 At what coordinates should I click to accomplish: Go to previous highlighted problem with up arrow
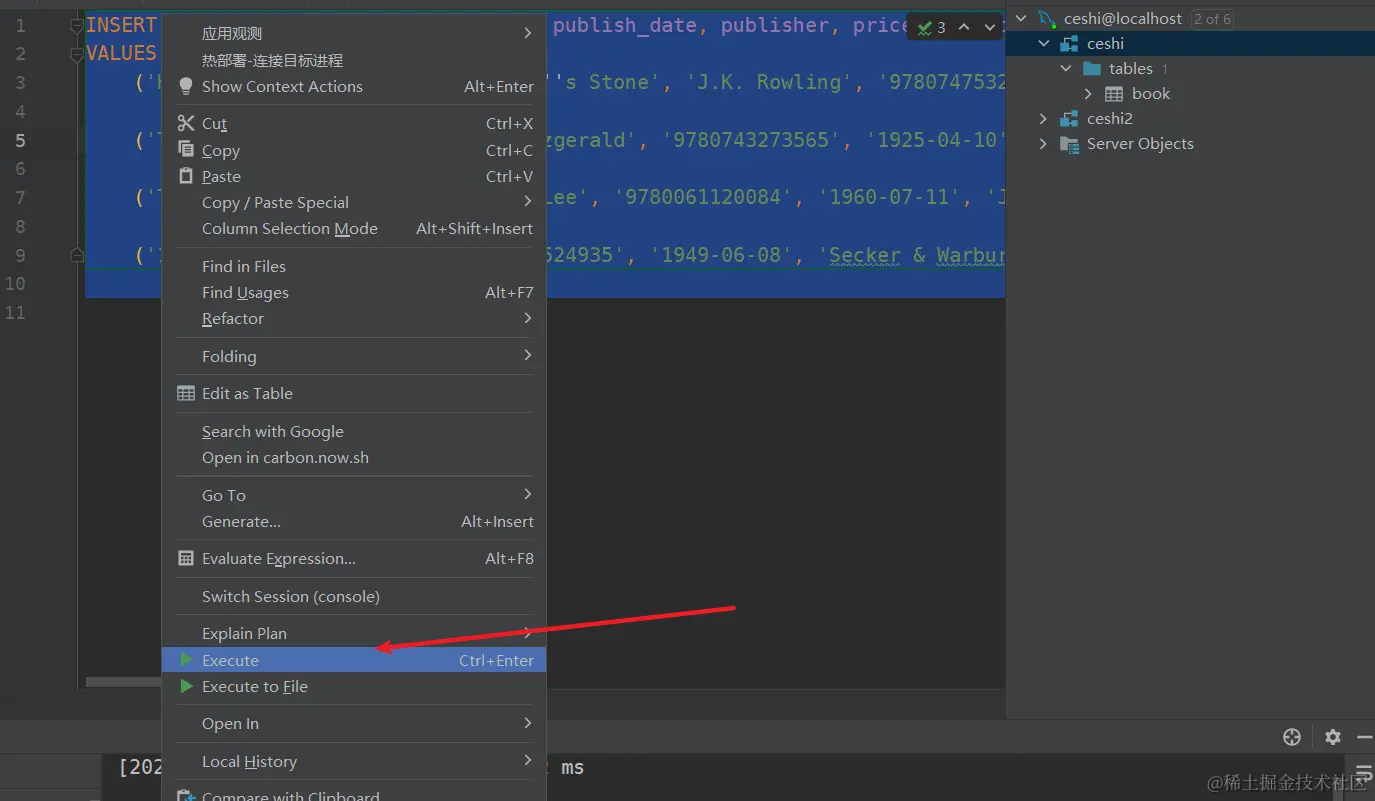pyautogui.click(x=964, y=28)
